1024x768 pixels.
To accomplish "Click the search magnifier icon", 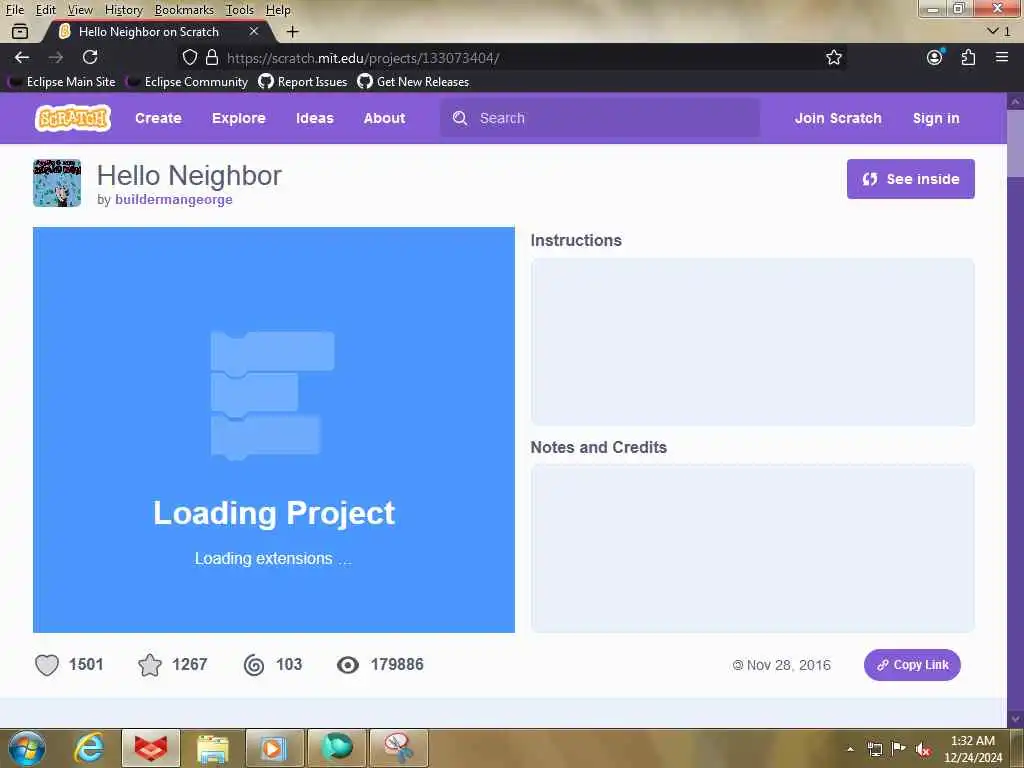I will [460, 118].
